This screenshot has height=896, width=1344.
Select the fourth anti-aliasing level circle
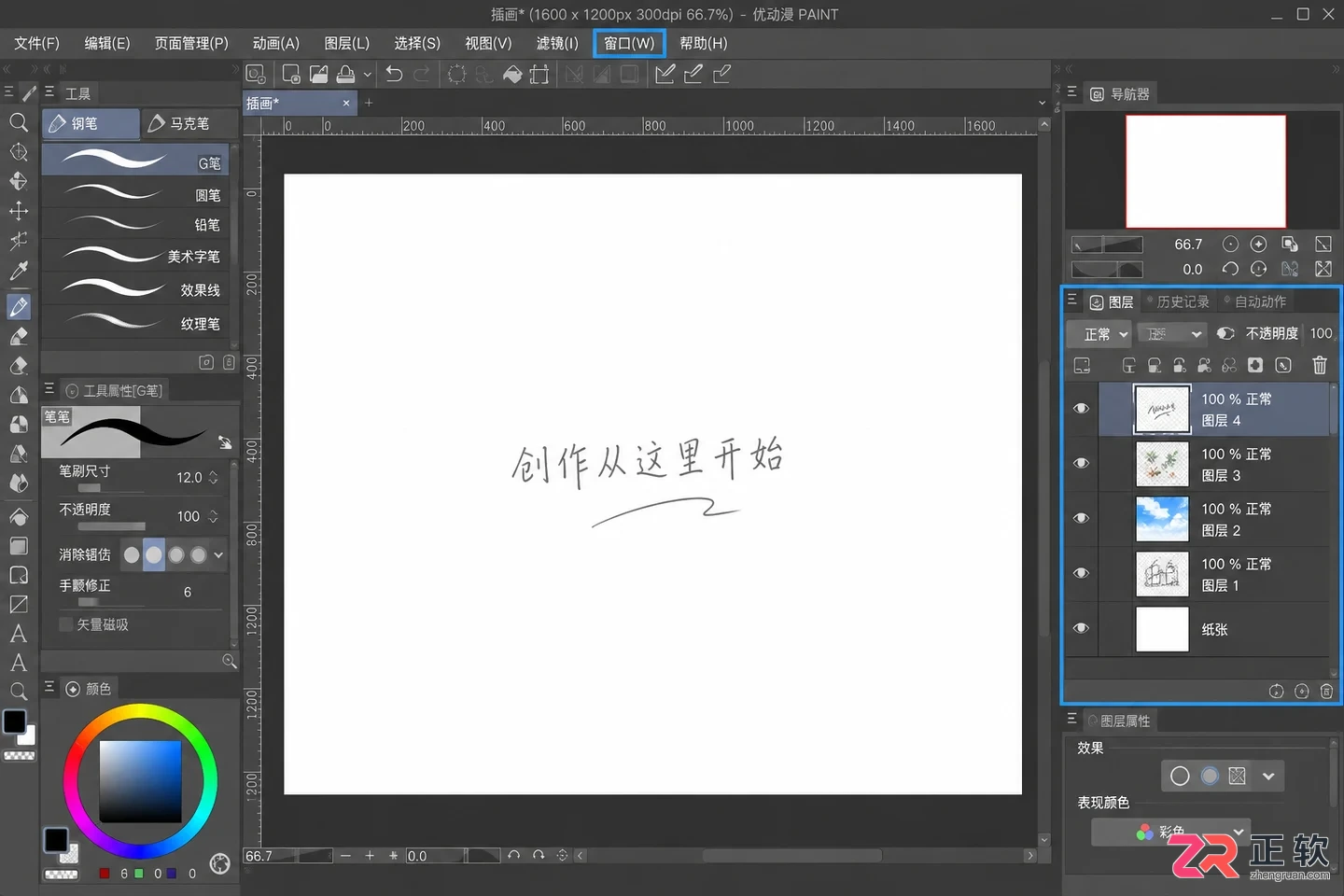coord(198,554)
